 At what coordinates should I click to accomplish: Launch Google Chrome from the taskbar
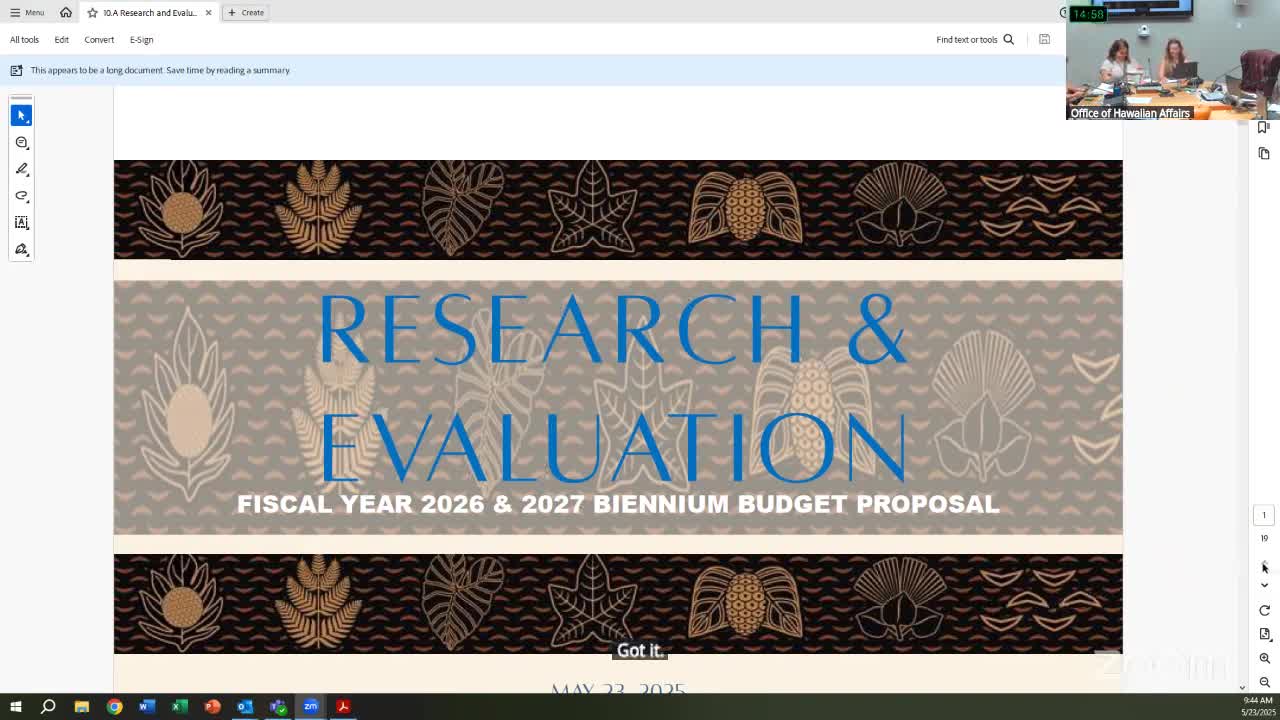tap(114, 707)
